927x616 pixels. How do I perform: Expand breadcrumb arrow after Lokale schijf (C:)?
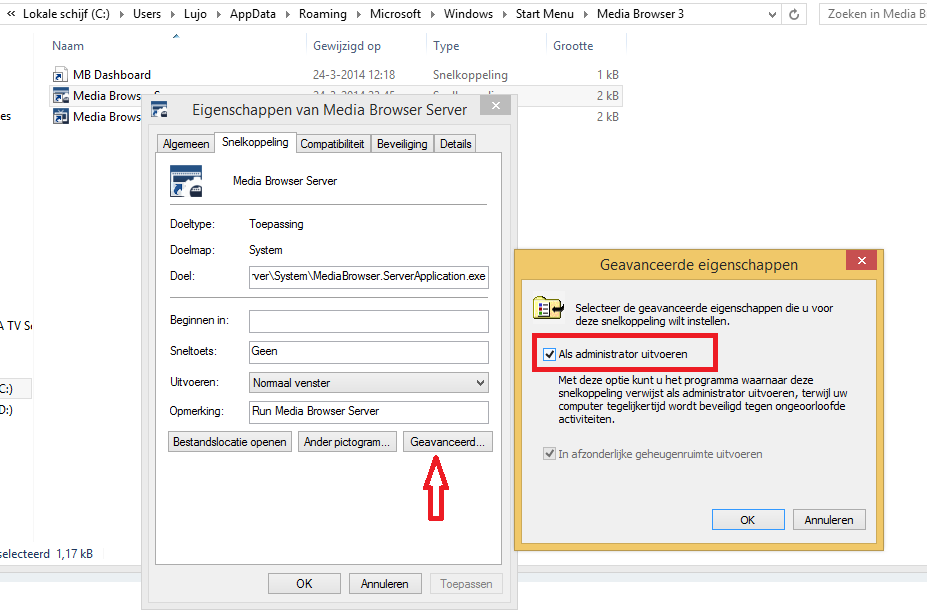coord(121,14)
